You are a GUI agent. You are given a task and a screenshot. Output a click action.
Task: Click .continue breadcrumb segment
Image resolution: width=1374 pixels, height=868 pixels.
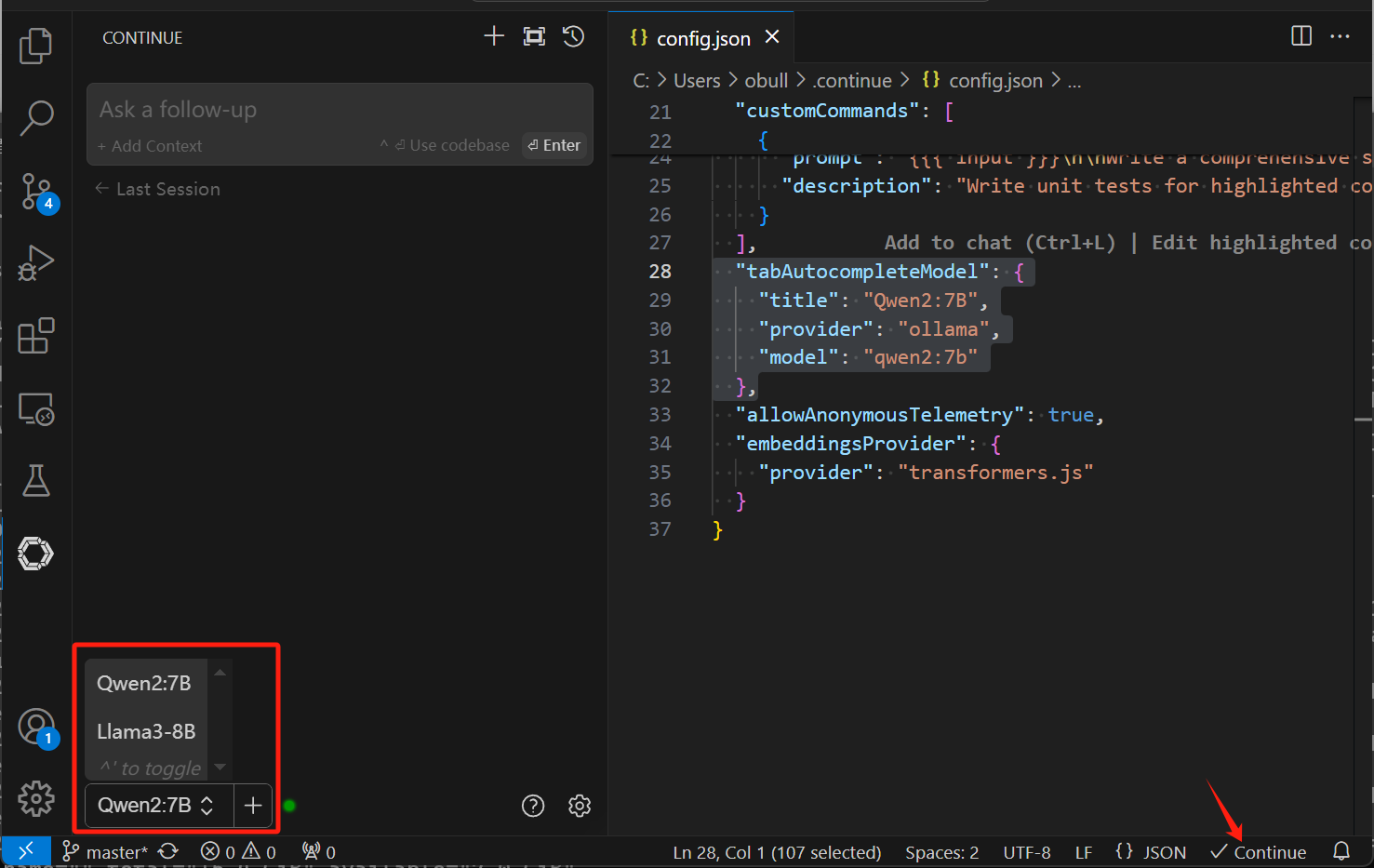pyautogui.click(x=852, y=81)
